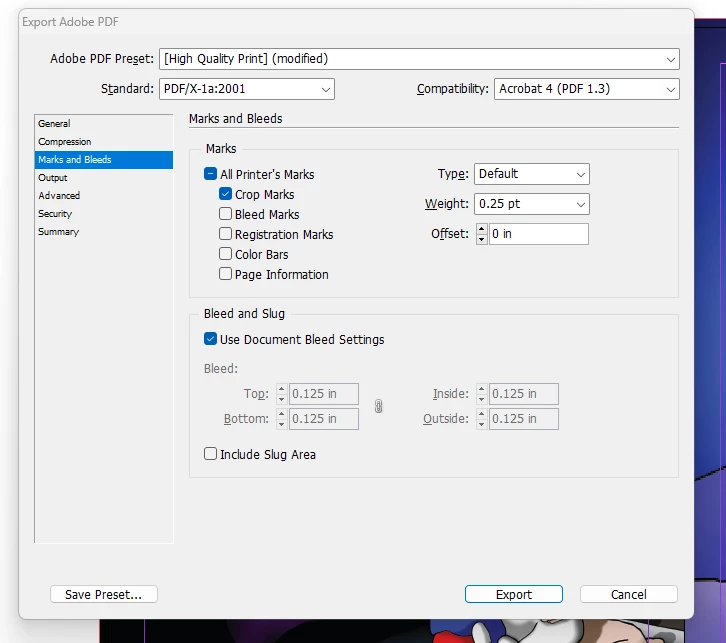
Task: Click the Cancel button
Action: [x=629, y=594]
